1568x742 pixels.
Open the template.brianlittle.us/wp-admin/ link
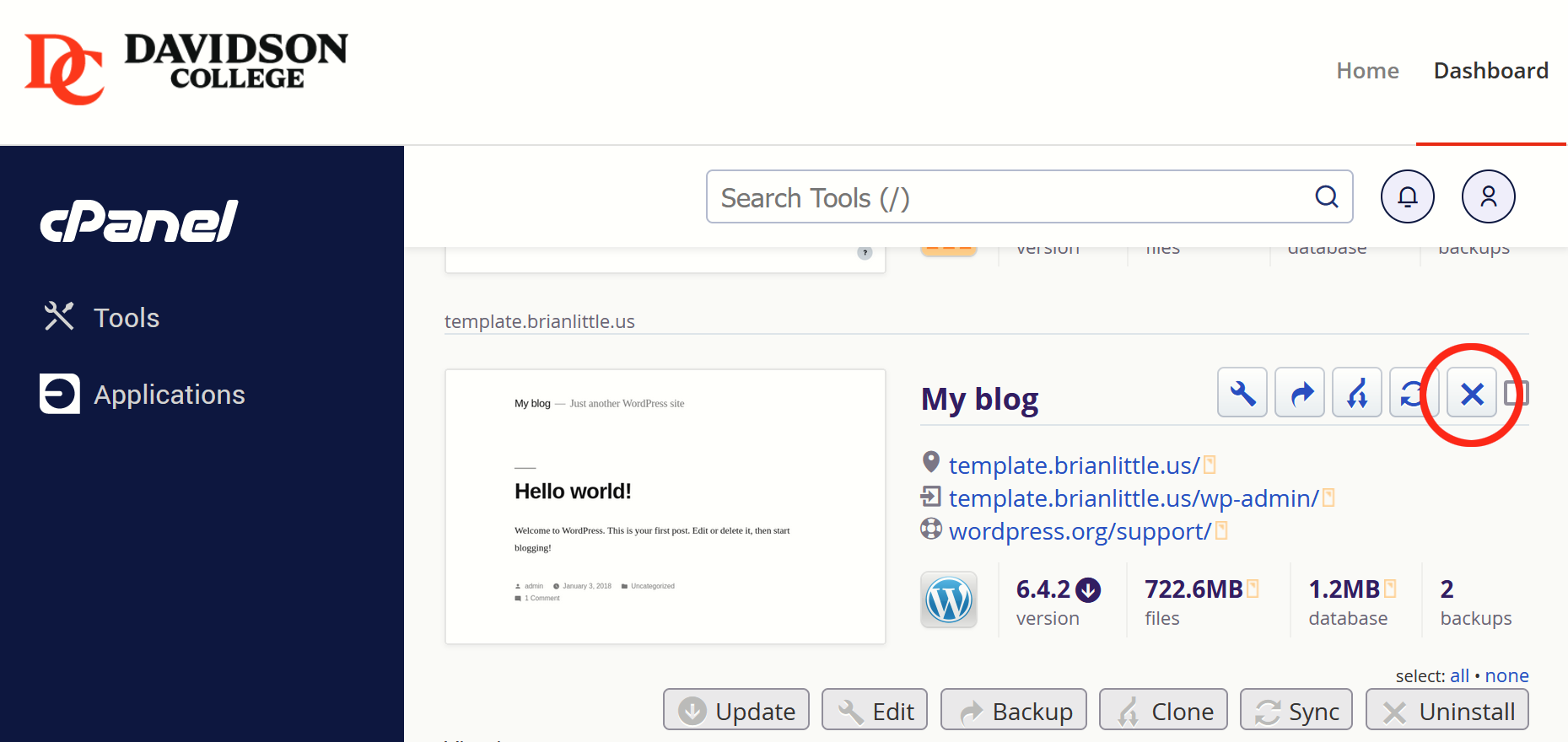pos(1133,498)
